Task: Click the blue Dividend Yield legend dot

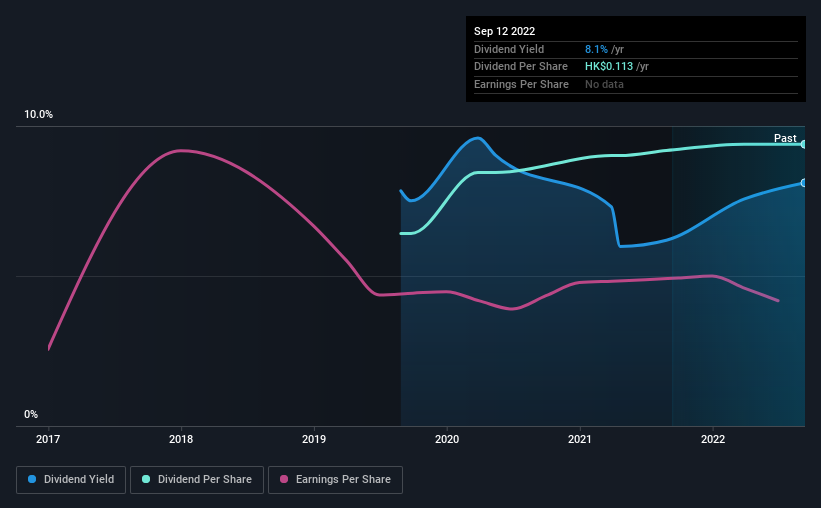Action: tap(32, 479)
